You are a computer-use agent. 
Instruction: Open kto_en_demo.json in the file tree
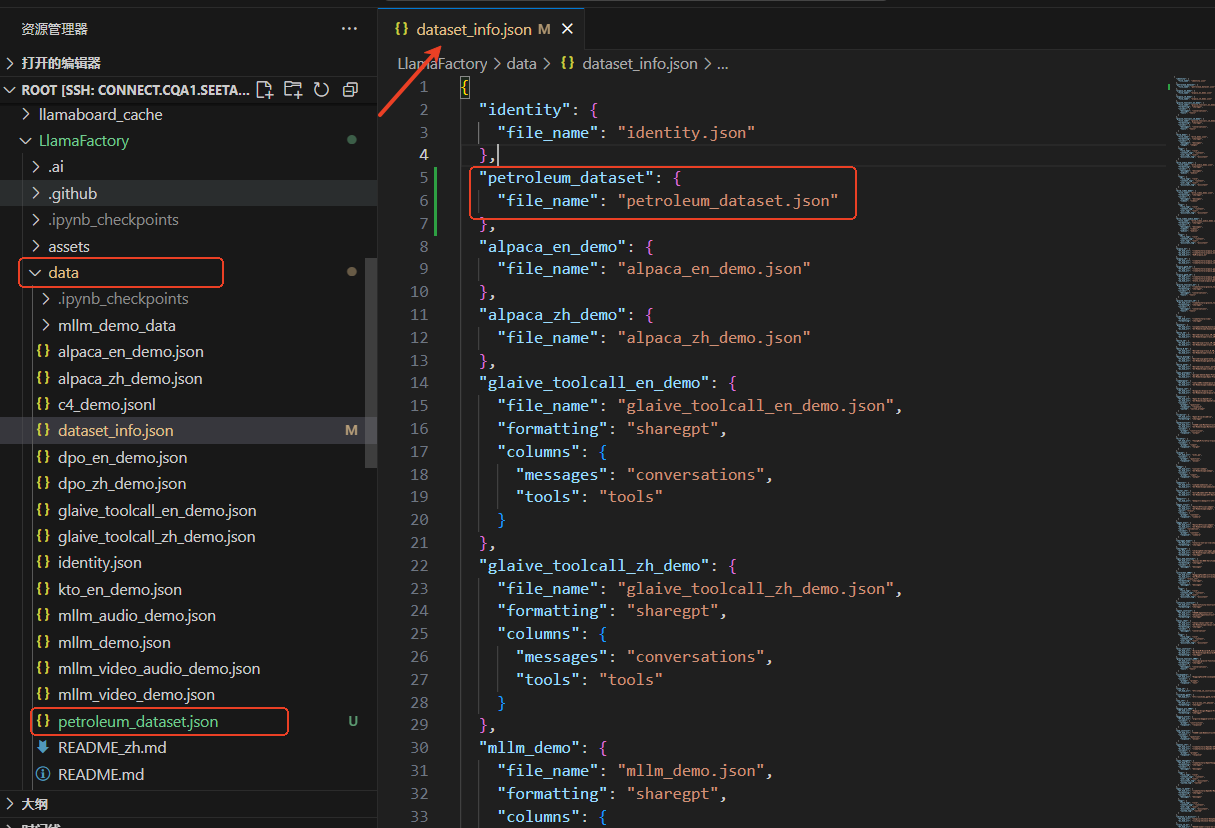coord(120,590)
